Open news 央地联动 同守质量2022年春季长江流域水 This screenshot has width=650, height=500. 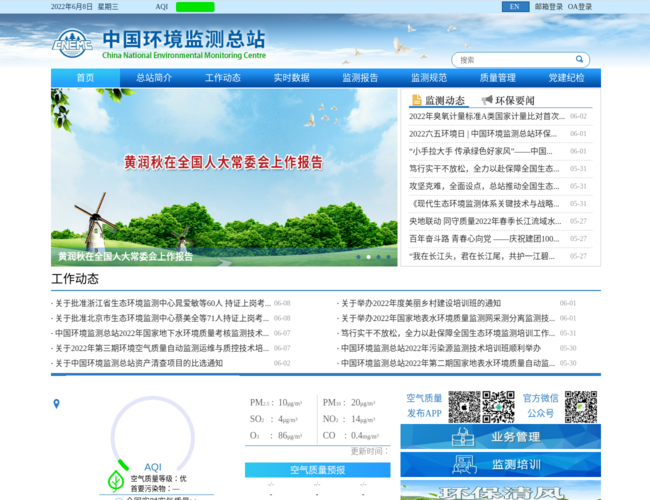[x=485, y=221]
